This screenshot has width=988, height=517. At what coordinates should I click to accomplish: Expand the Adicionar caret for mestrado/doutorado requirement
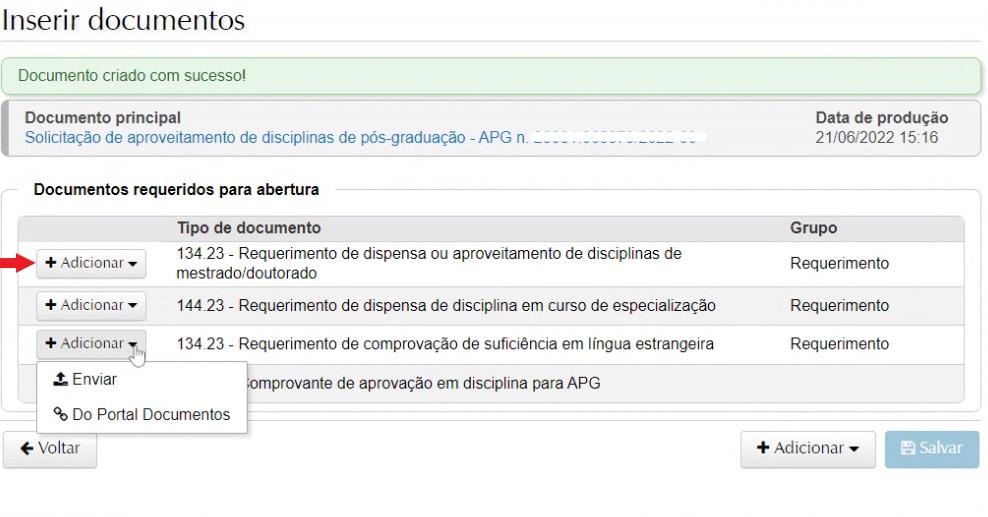(x=133, y=265)
